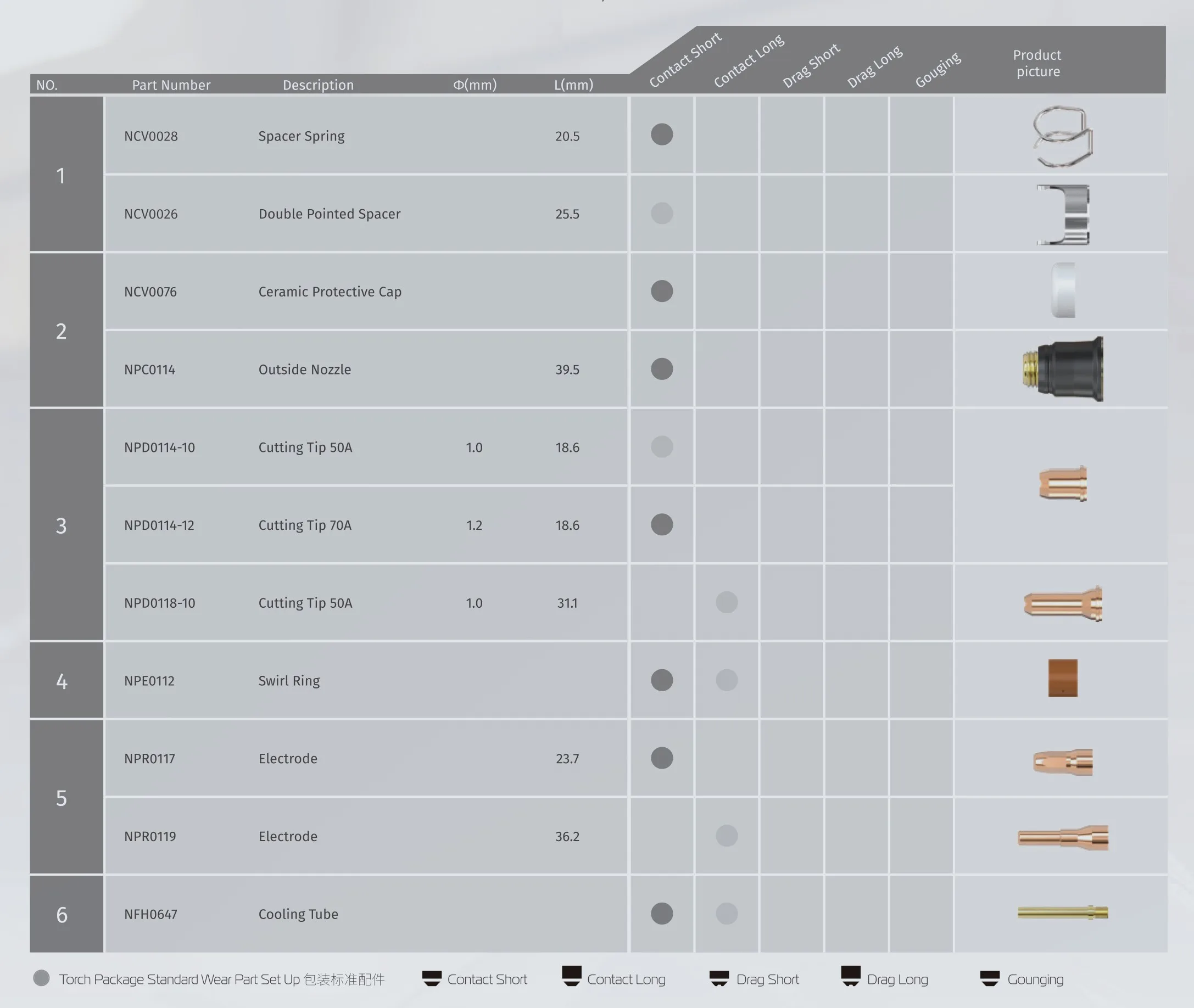The image size is (1194, 1008).
Task: Click the Cooling Tube product image
Action: tap(1063, 912)
